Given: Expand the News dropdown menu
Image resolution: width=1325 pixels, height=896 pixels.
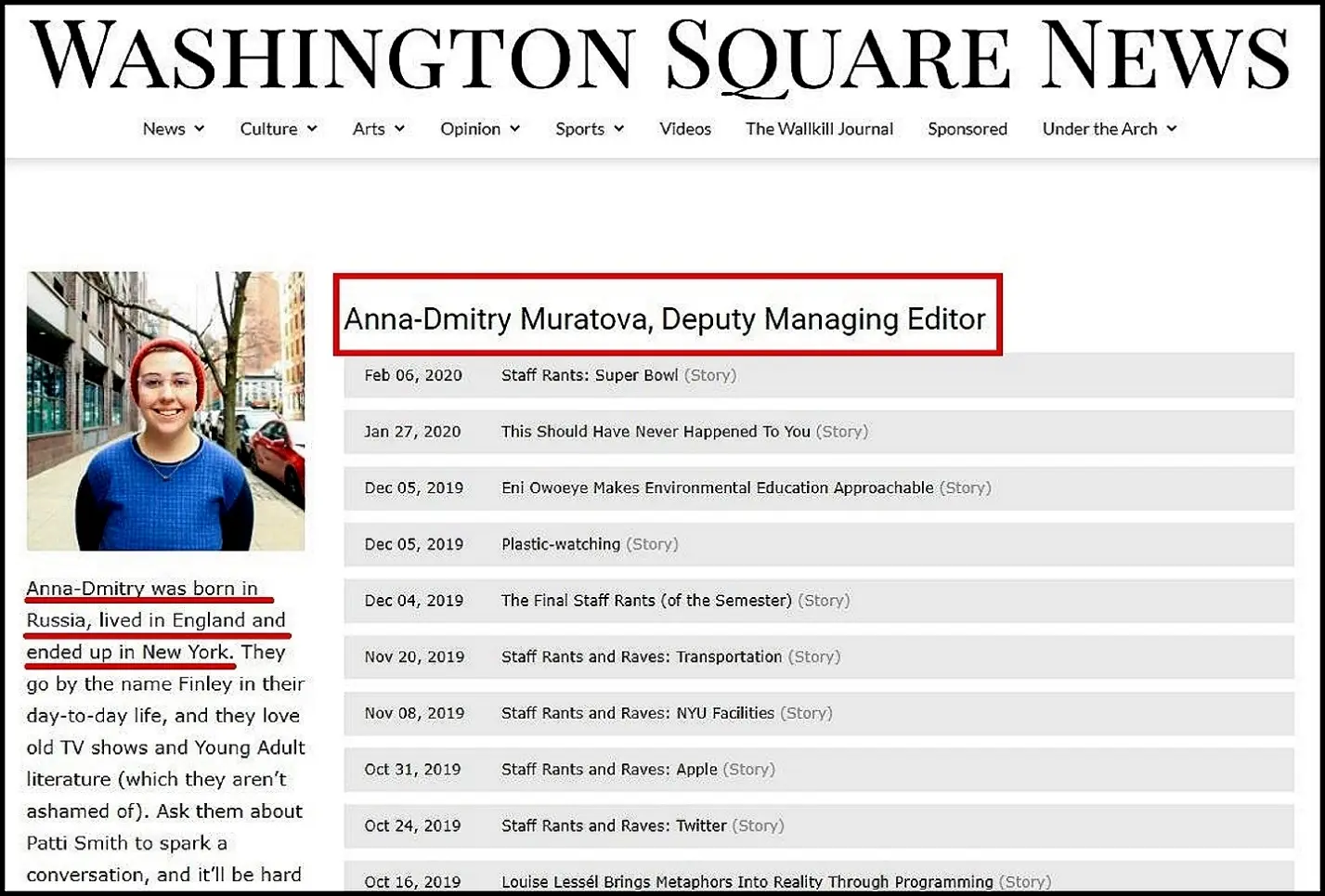Looking at the screenshot, I should pos(173,129).
